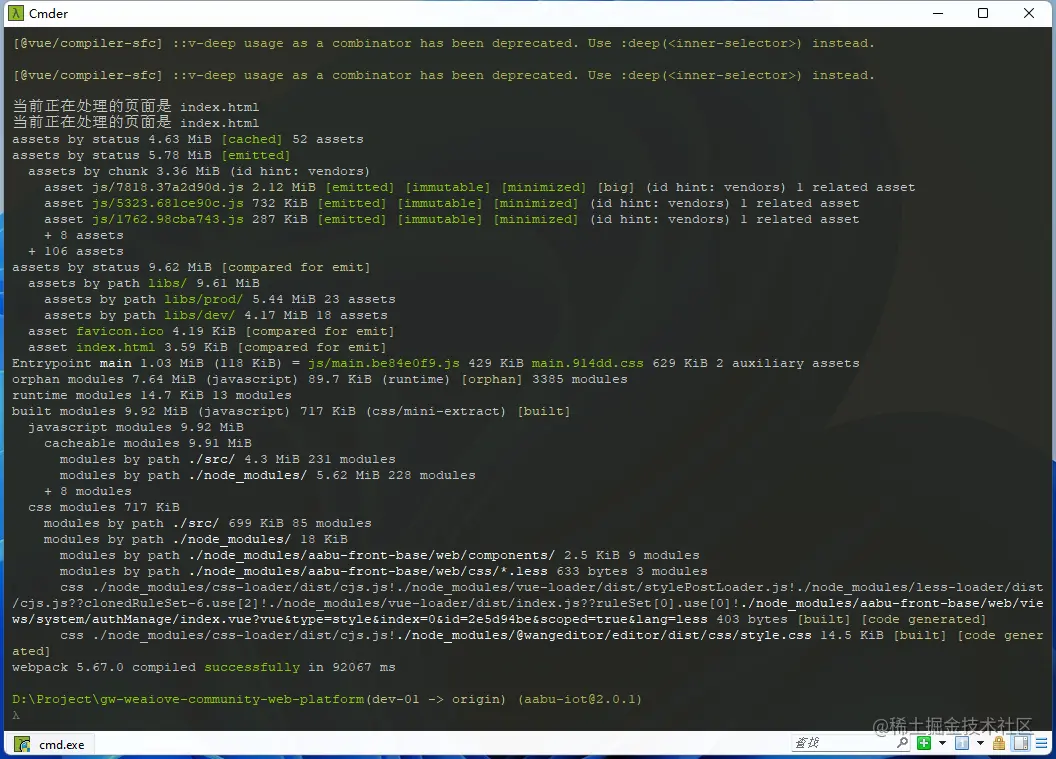Close the Cmder window
1056x759 pixels.
point(1028,13)
